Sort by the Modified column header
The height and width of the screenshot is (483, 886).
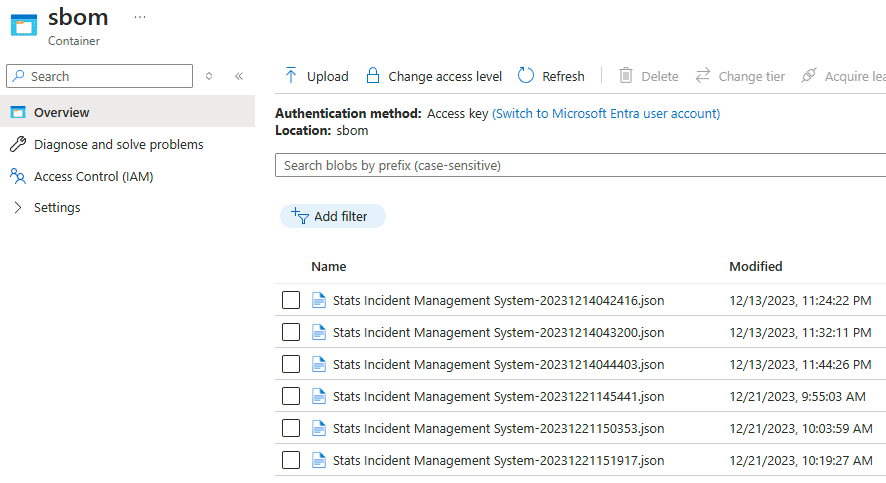tap(755, 267)
